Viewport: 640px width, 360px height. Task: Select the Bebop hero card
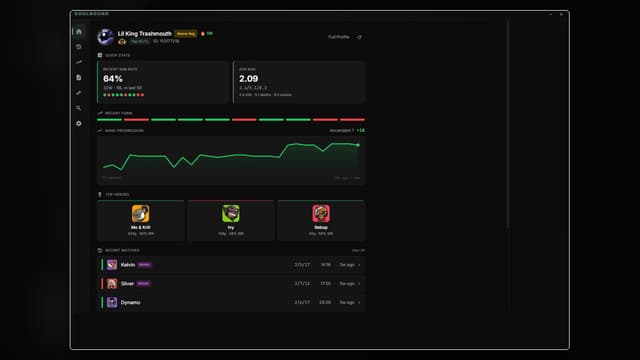click(321, 220)
